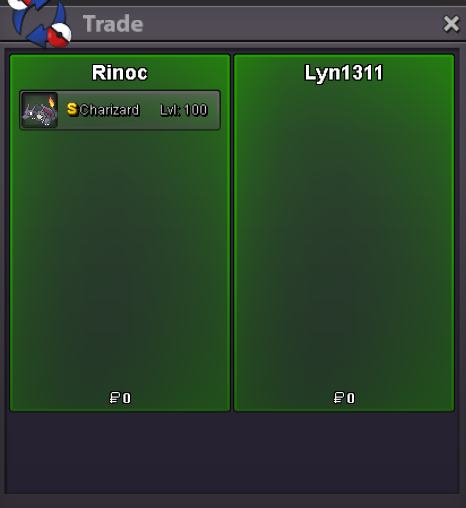This screenshot has height=508, width=466.
Task: Click Lyn1311's Pokédollar currency icon
Action: click(x=339, y=398)
